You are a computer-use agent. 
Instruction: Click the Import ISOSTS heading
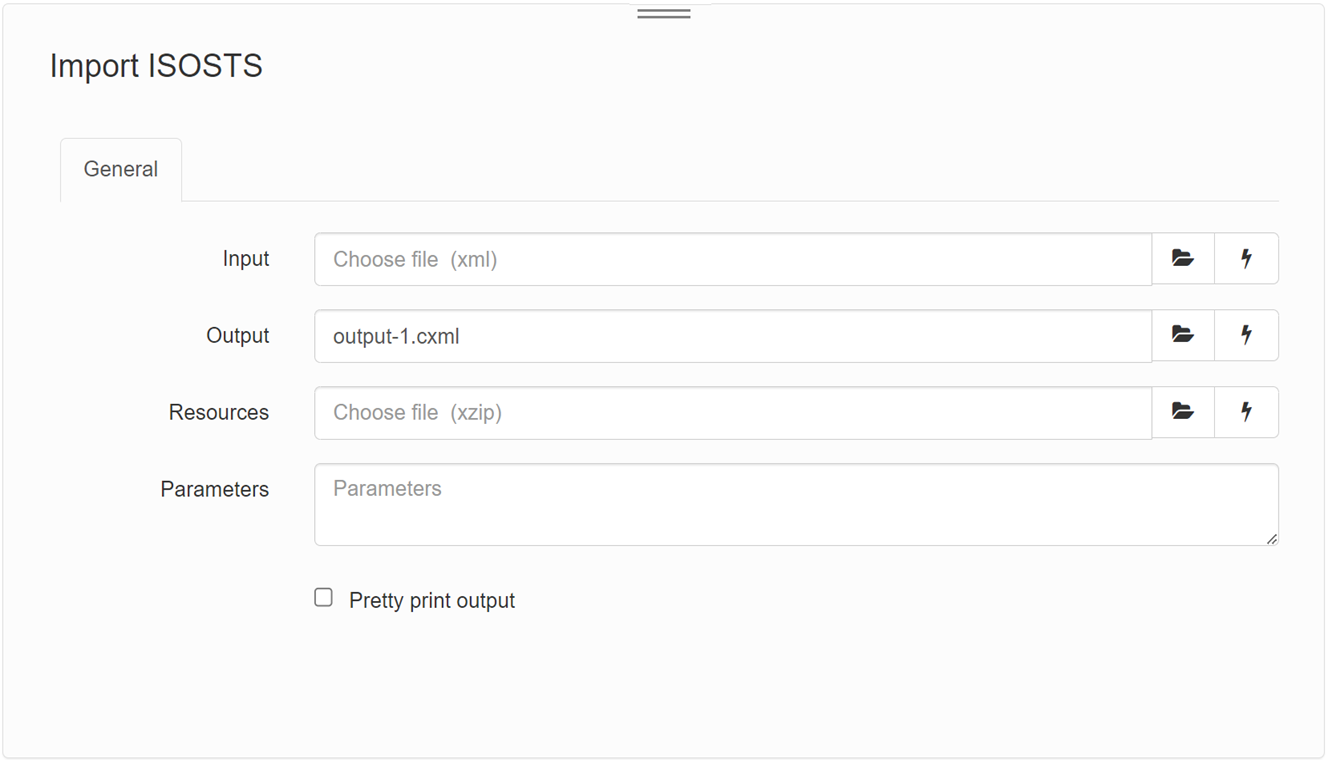156,66
